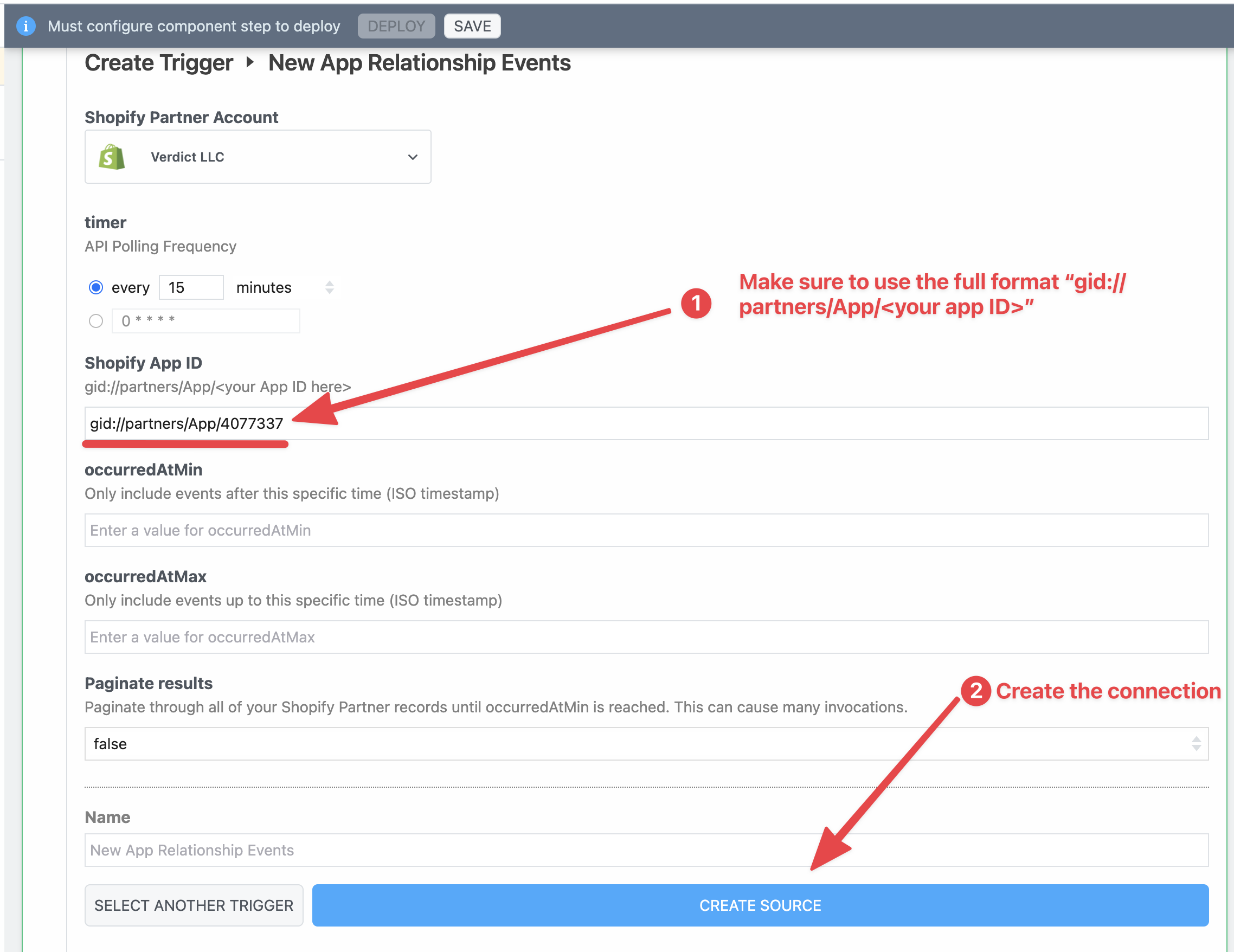Screen dimensions: 1234x952
Task: Click the Name input field
Action: 644,850
